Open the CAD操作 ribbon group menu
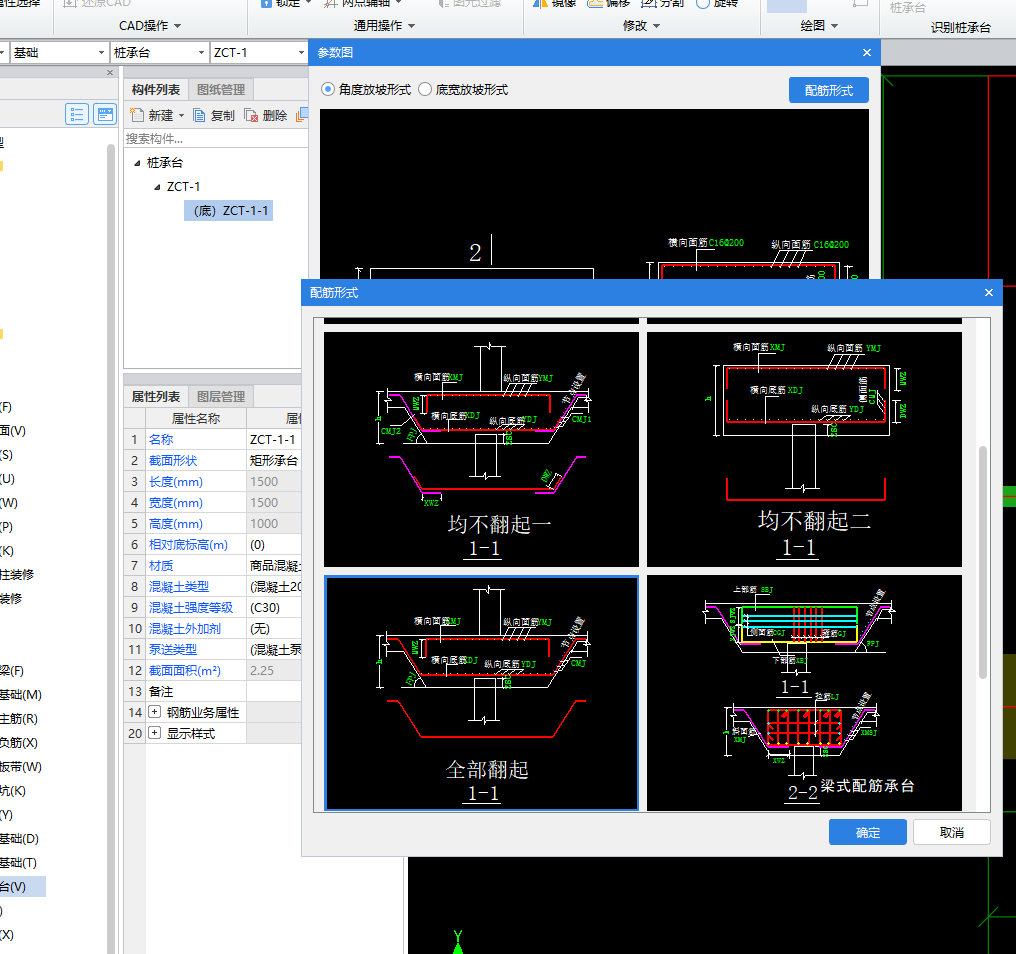The image size is (1016, 954). click(150, 26)
